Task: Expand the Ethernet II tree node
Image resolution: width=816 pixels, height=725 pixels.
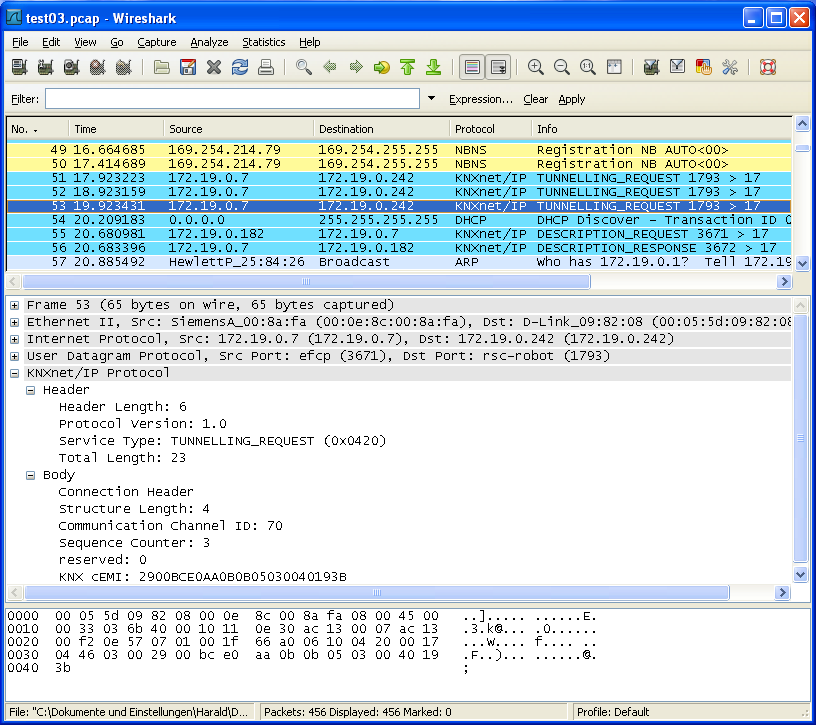Action: [15, 322]
